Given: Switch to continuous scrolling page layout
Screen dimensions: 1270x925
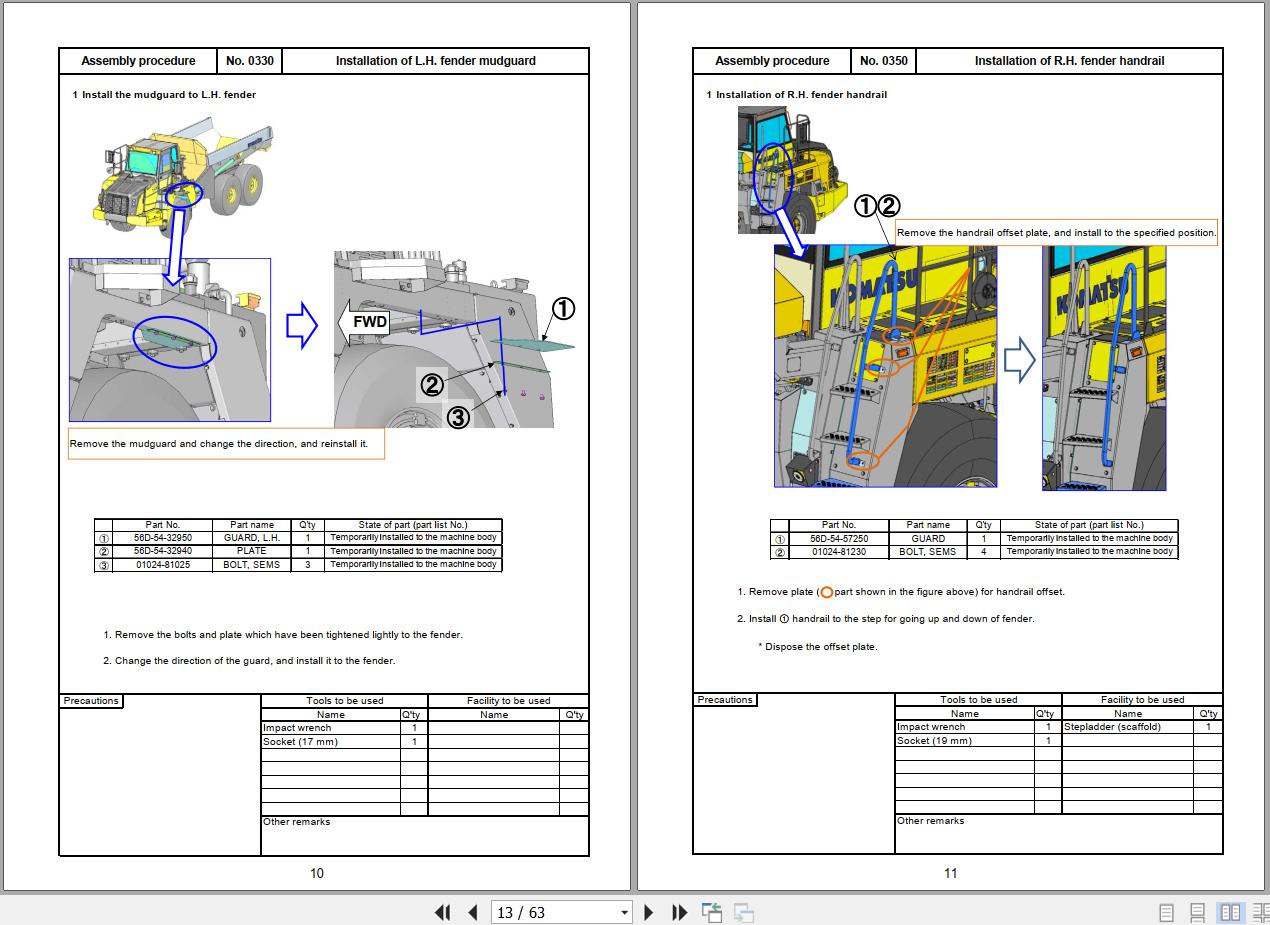Looking at the screenshot, I should 1197,912.
